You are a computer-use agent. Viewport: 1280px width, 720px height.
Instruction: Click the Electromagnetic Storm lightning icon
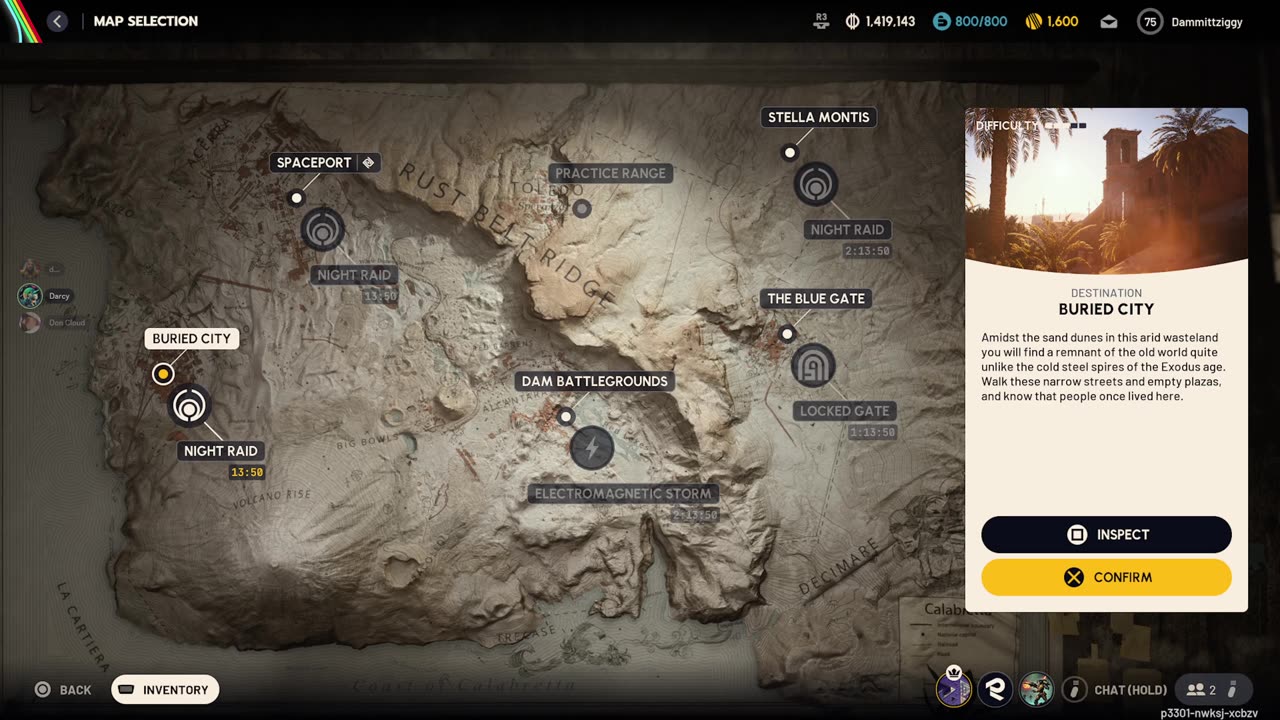[592, 448]
